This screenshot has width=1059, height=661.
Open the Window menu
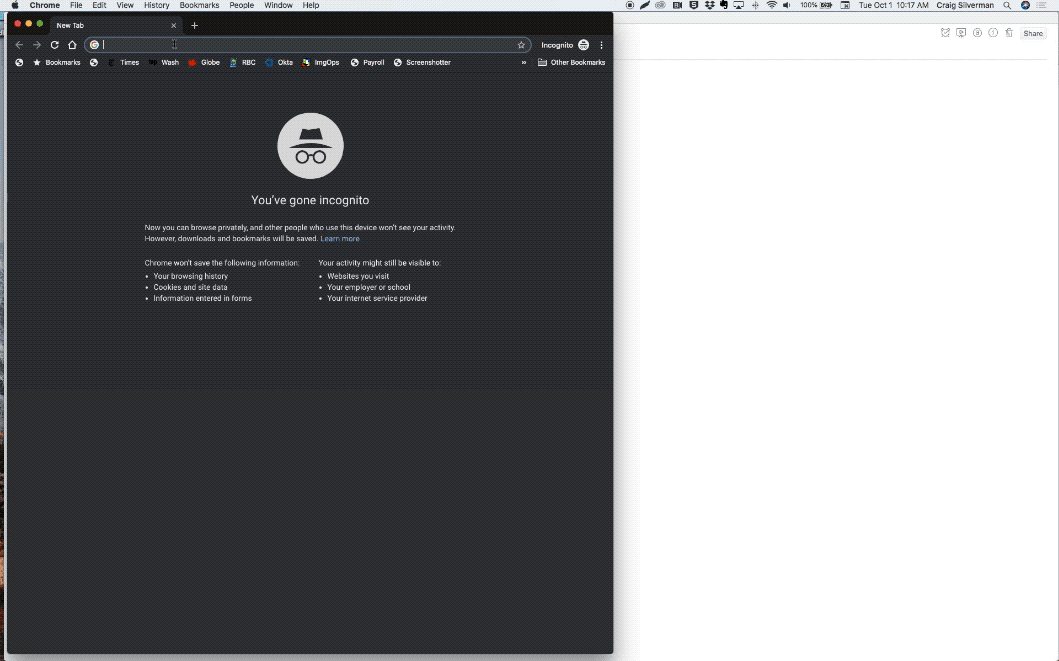(278, 5)
